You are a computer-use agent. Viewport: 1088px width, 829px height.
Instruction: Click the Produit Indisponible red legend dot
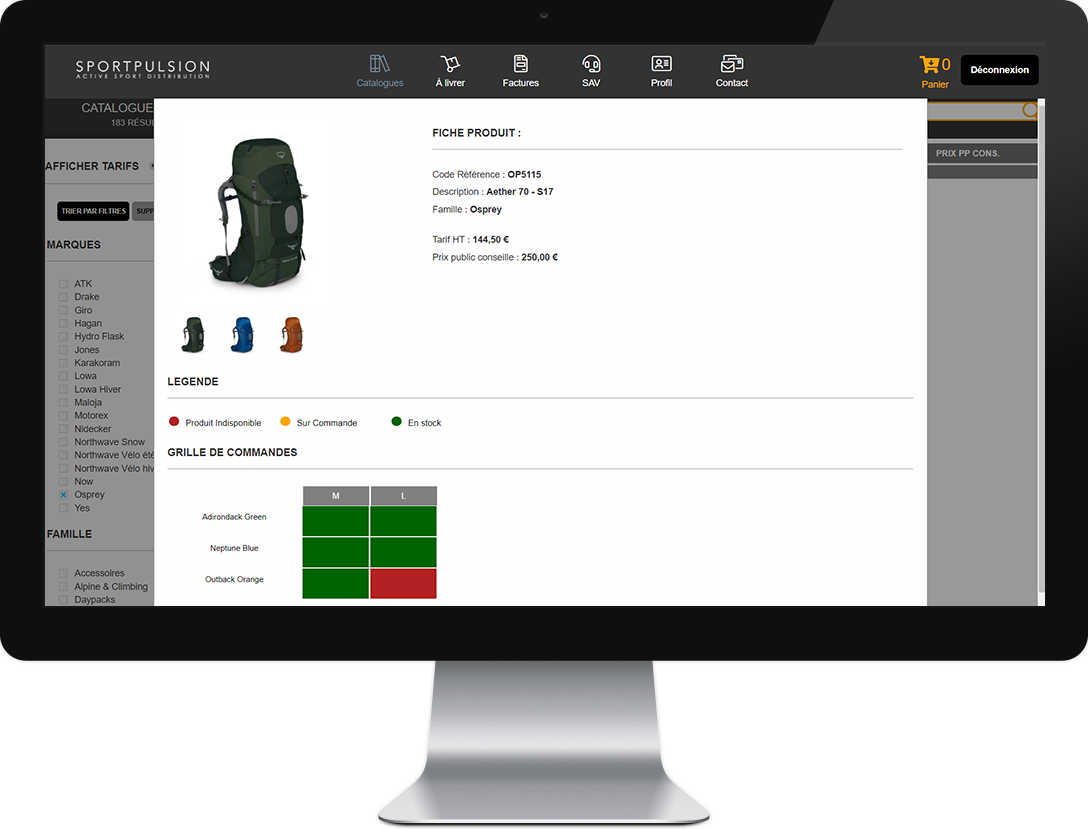click(174, 421)
